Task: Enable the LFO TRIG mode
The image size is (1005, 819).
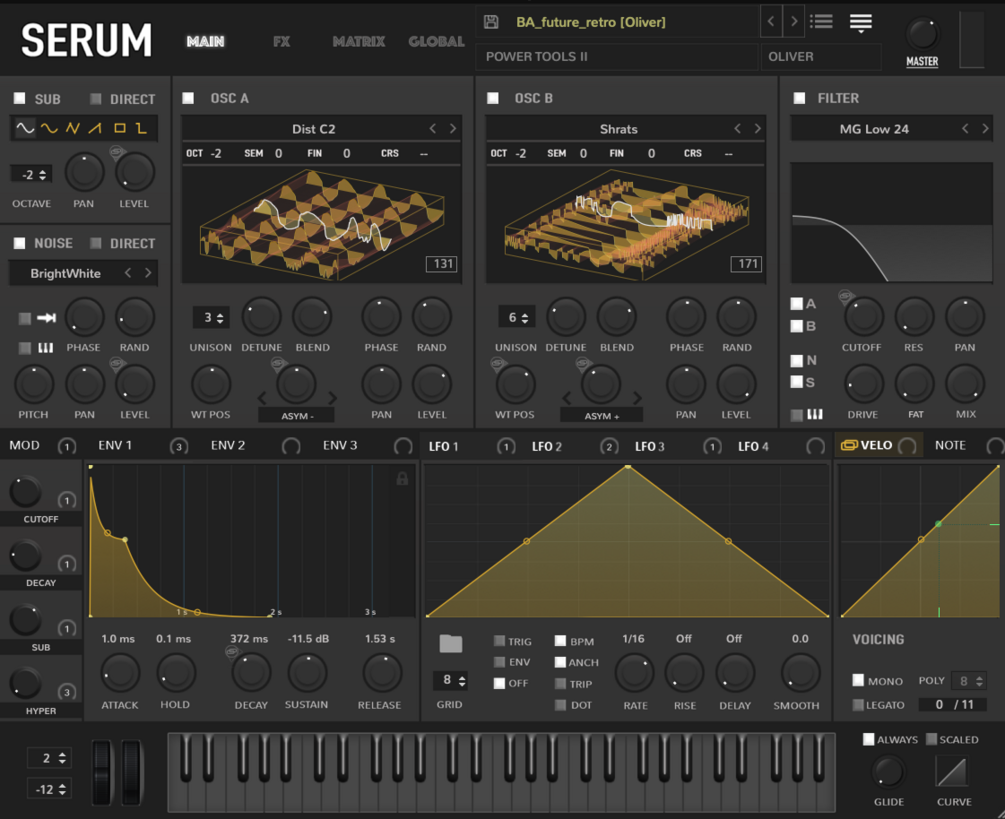Action: coord(499,641)
